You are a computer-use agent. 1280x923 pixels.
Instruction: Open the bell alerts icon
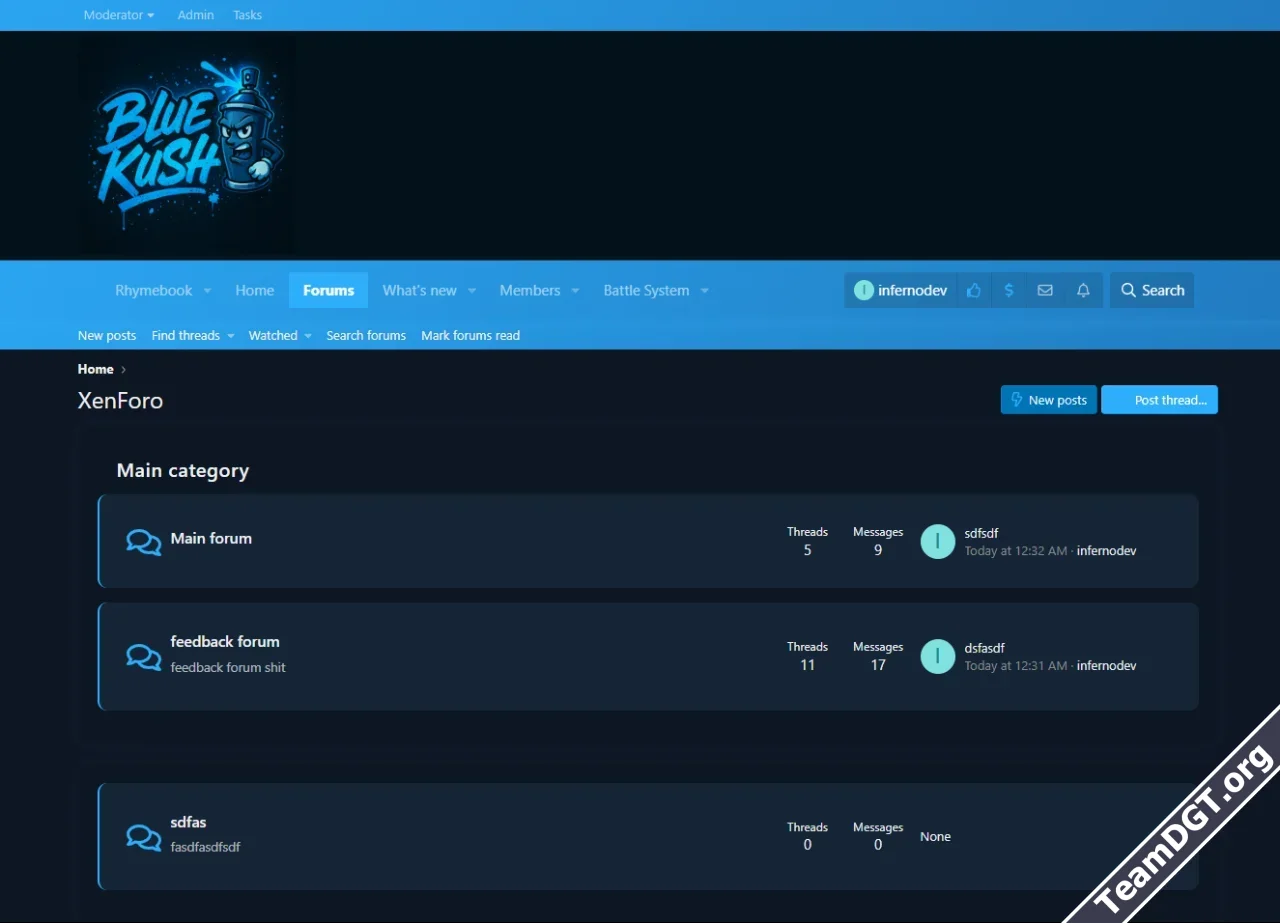1083,290
